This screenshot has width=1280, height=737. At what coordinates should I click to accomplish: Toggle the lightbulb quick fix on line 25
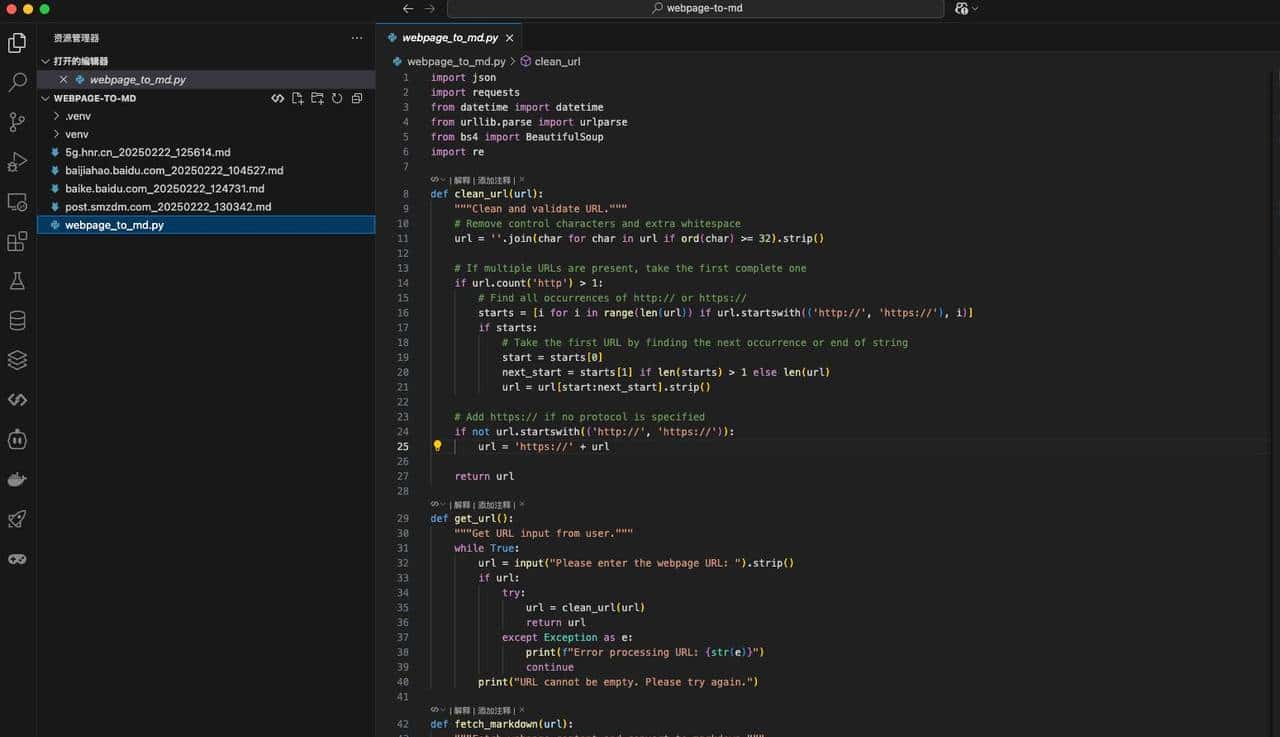click(x=437, y=446)
